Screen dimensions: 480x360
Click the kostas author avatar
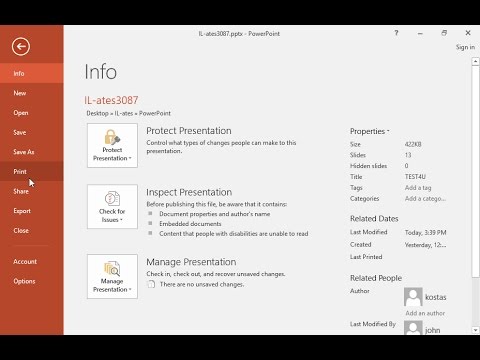(413, 297)
